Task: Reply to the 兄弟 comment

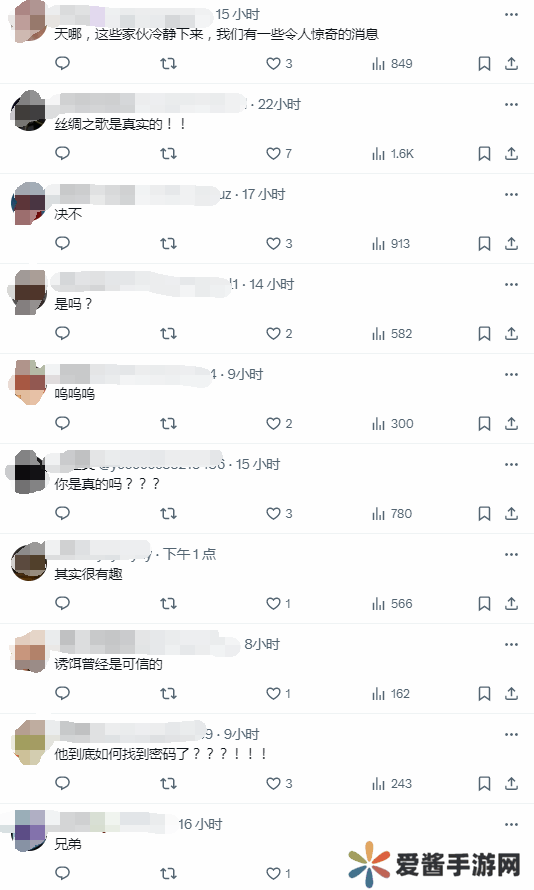Action: point(62,873)
